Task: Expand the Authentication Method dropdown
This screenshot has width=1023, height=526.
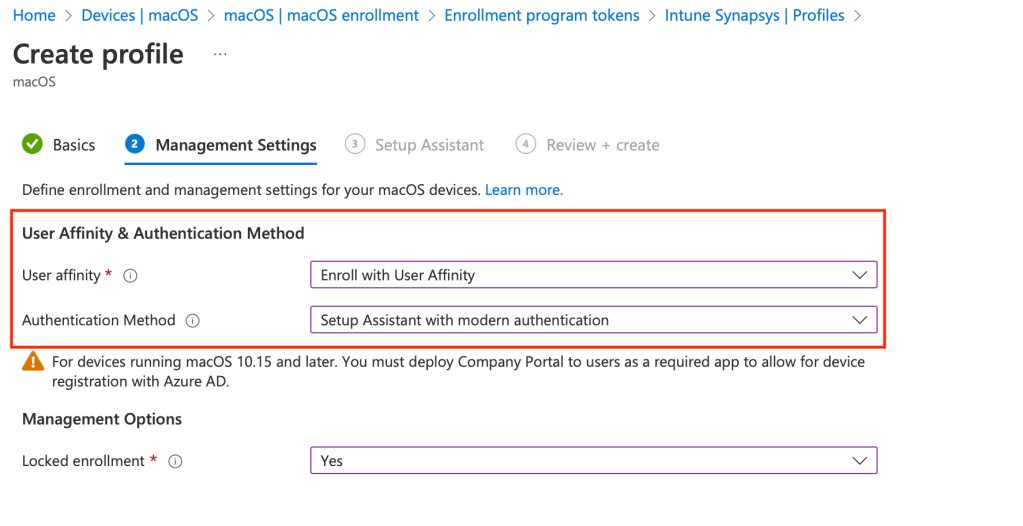Action: pyautogui.click(x=593, y=321)
